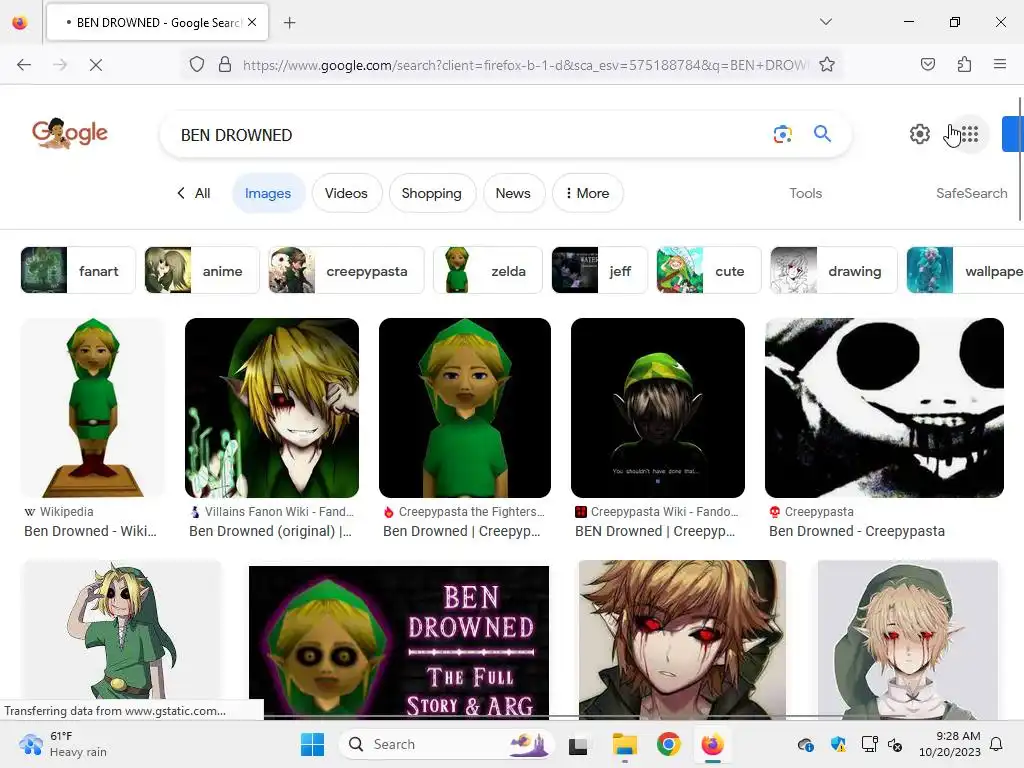Open the 'Ben Drowned - Wiki...' Wikipedia link
1024x768 pixels.
tap(90, 531)
